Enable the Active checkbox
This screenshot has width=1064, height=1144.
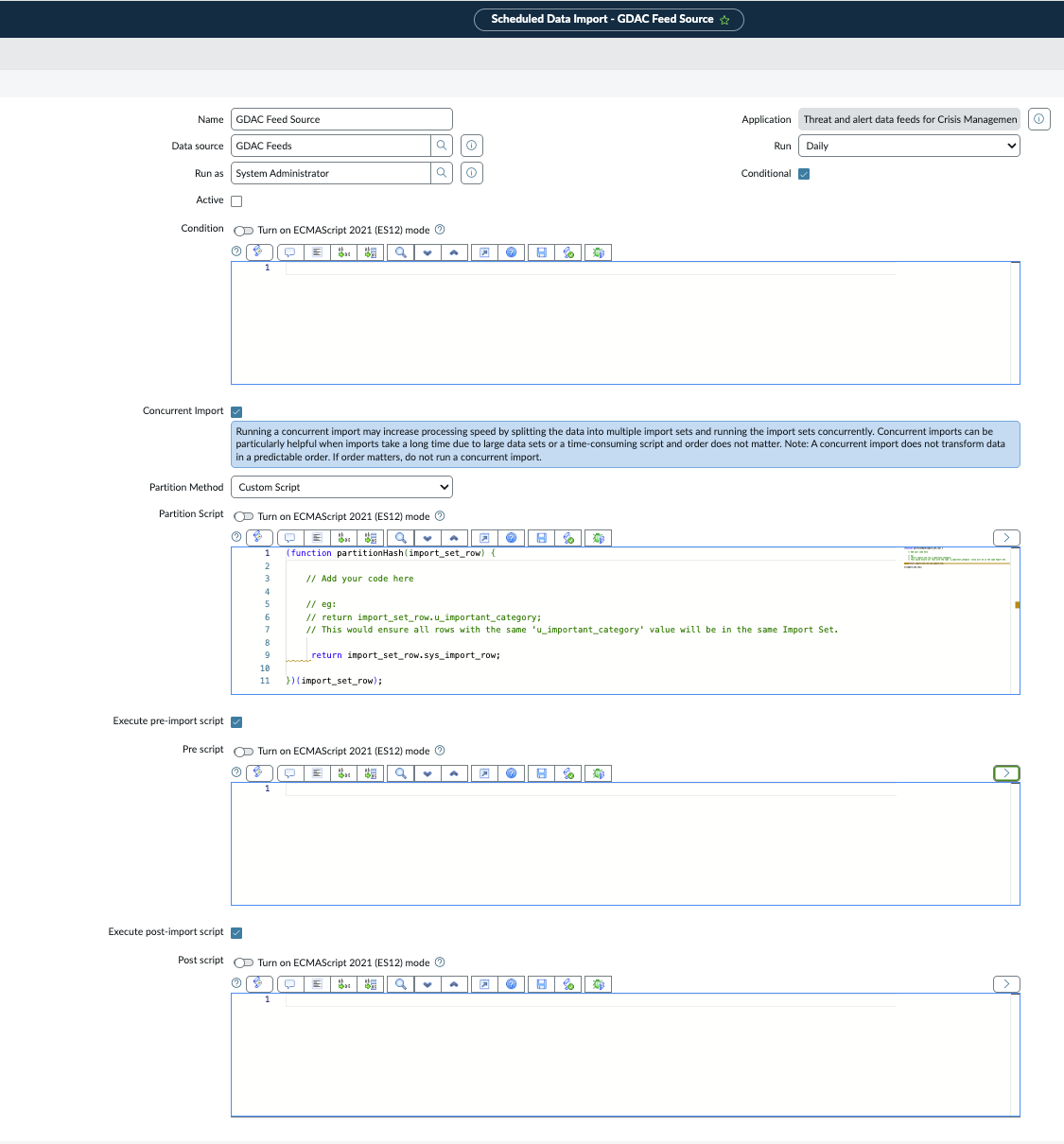coord(236,200)
